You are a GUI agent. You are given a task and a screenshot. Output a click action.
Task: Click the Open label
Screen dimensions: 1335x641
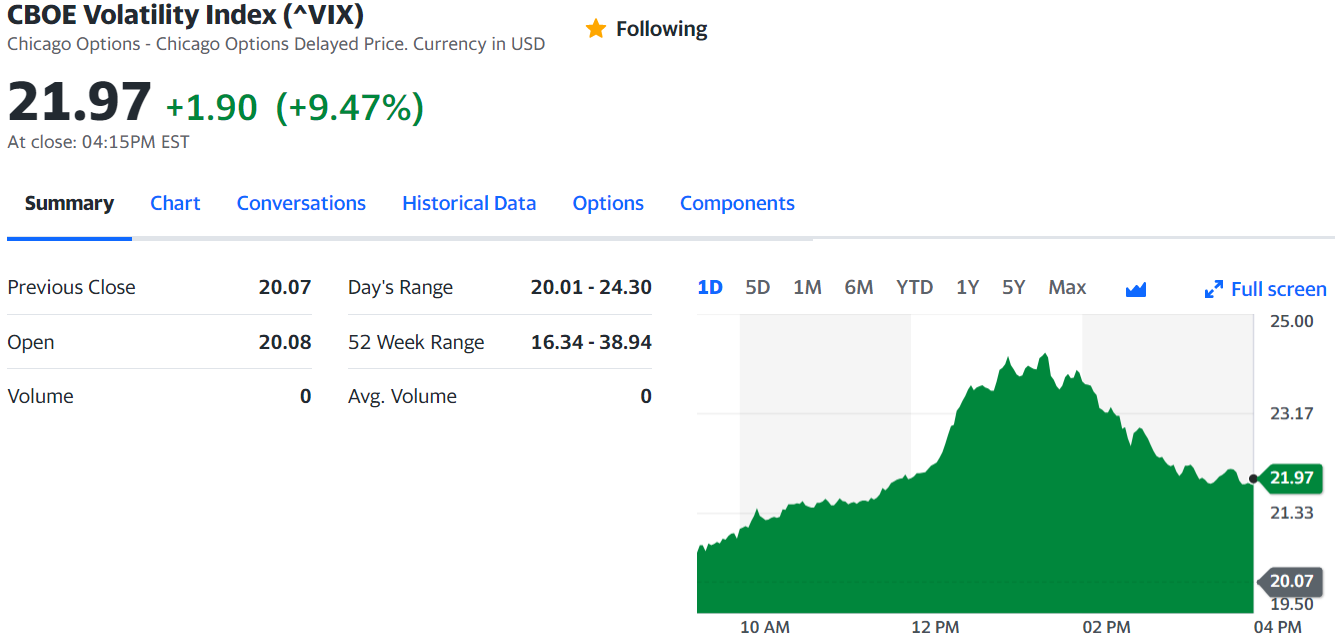click(31, 342)
